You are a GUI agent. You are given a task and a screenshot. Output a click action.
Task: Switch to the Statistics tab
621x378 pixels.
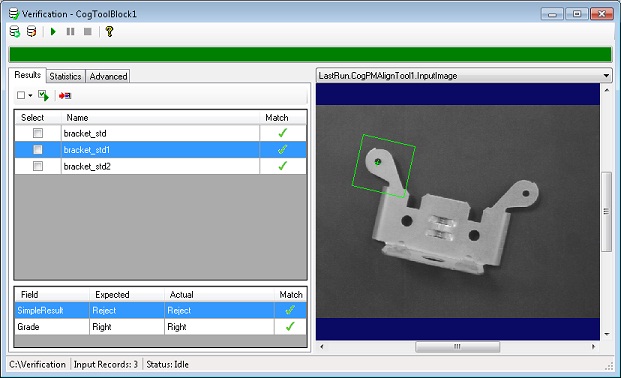tap(65, 76)
